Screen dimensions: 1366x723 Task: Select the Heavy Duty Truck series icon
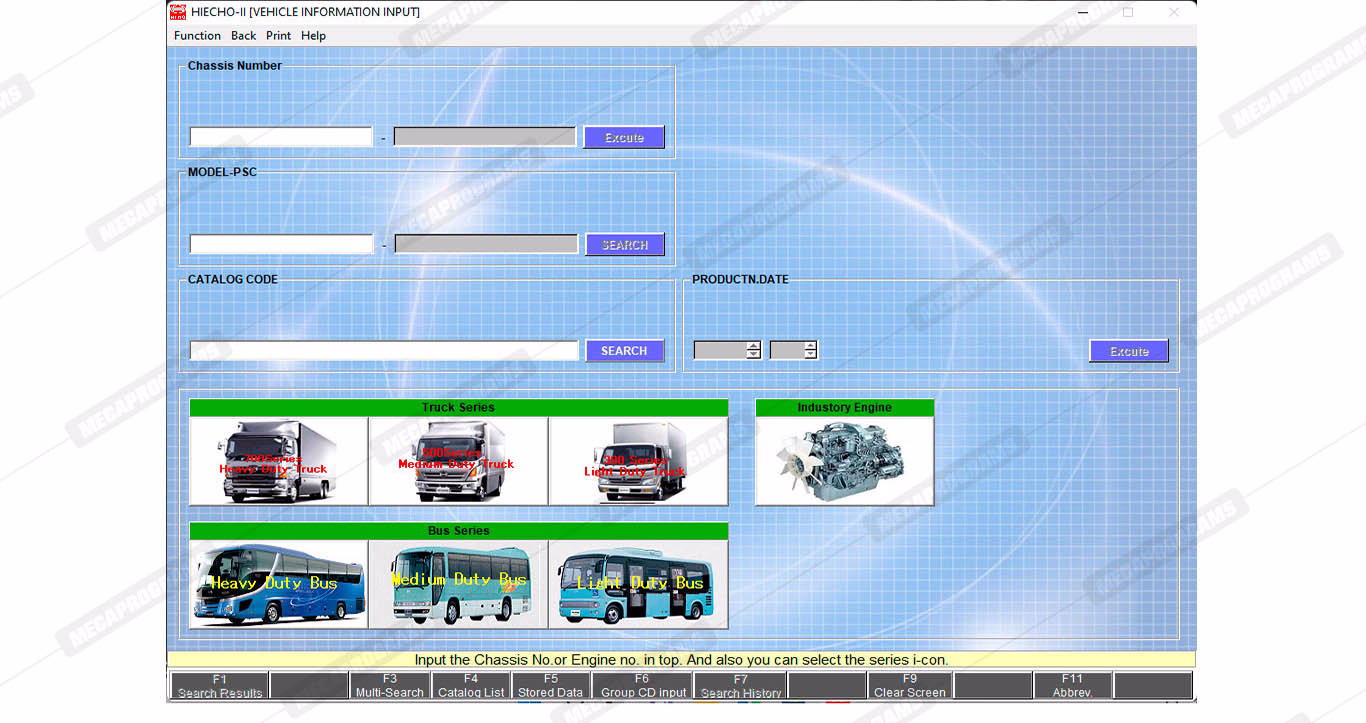(x=278, y=461)
